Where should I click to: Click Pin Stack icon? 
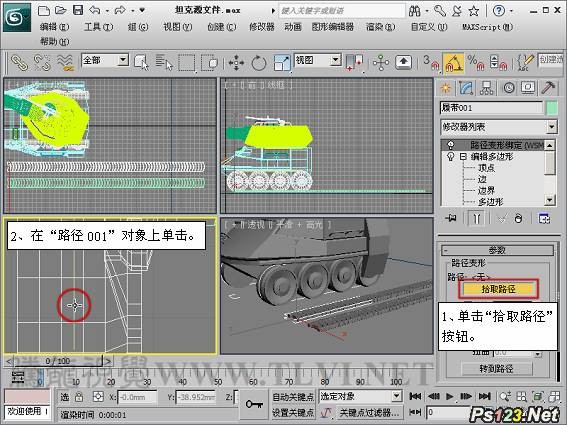452,218
